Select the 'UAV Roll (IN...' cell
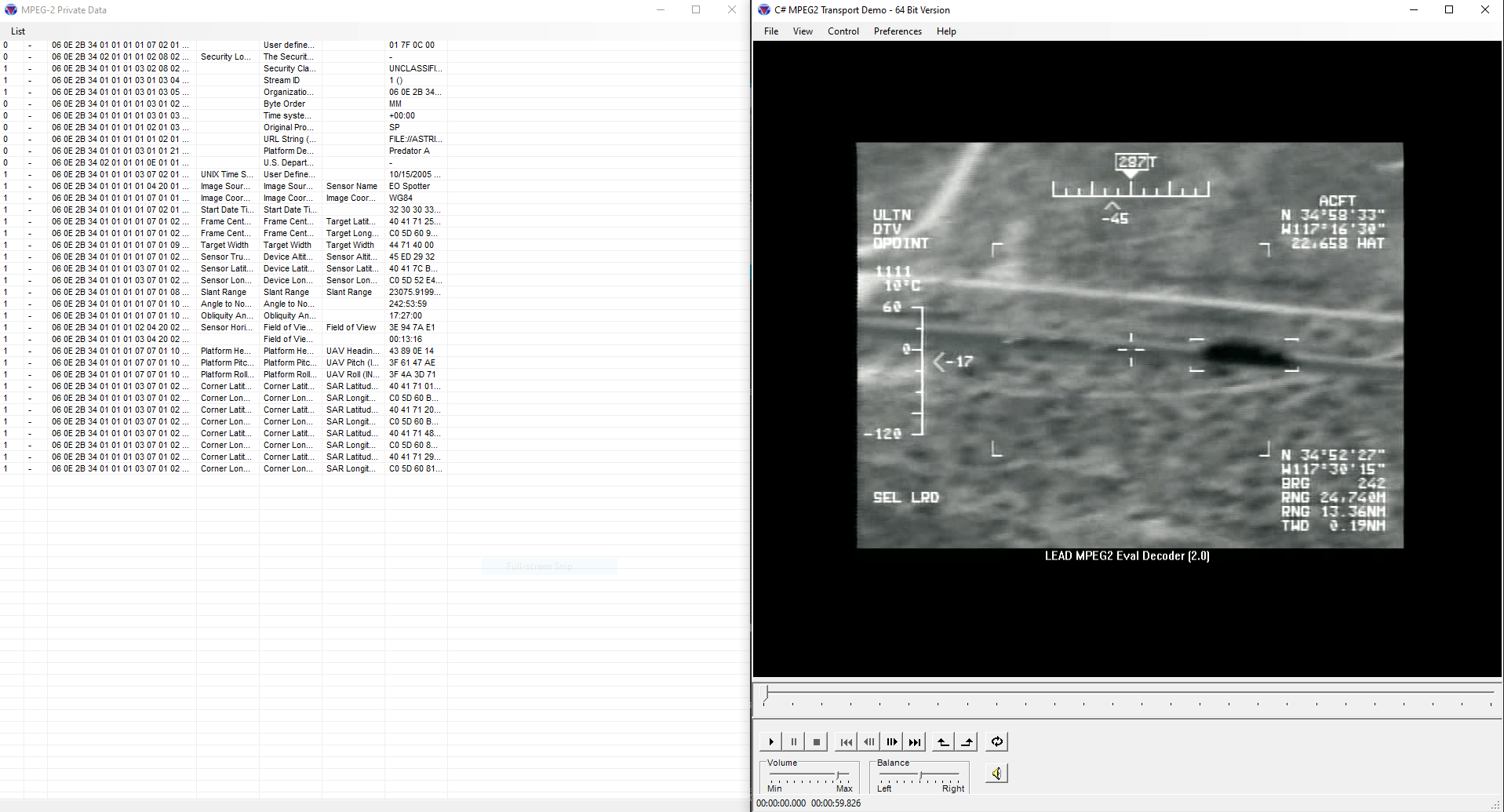 [352, 374]
